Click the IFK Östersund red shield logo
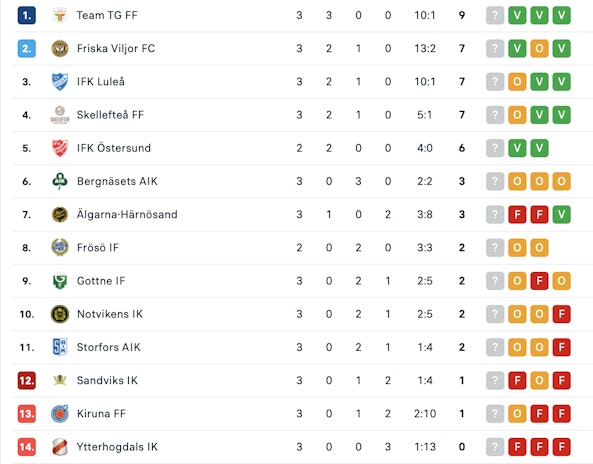This screenshot has height=464, width=593. pos(60,148)
